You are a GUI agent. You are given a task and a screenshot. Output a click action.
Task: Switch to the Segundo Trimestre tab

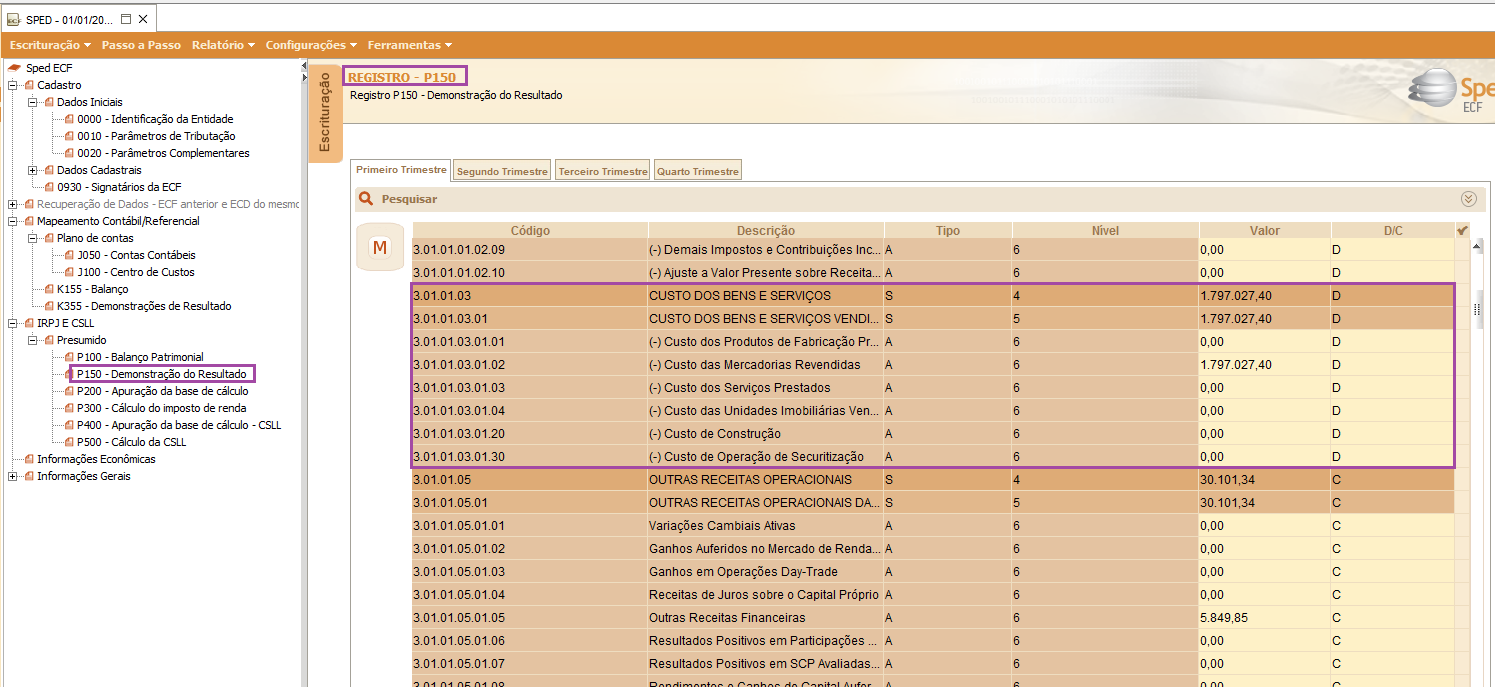(x=502, y=171)
